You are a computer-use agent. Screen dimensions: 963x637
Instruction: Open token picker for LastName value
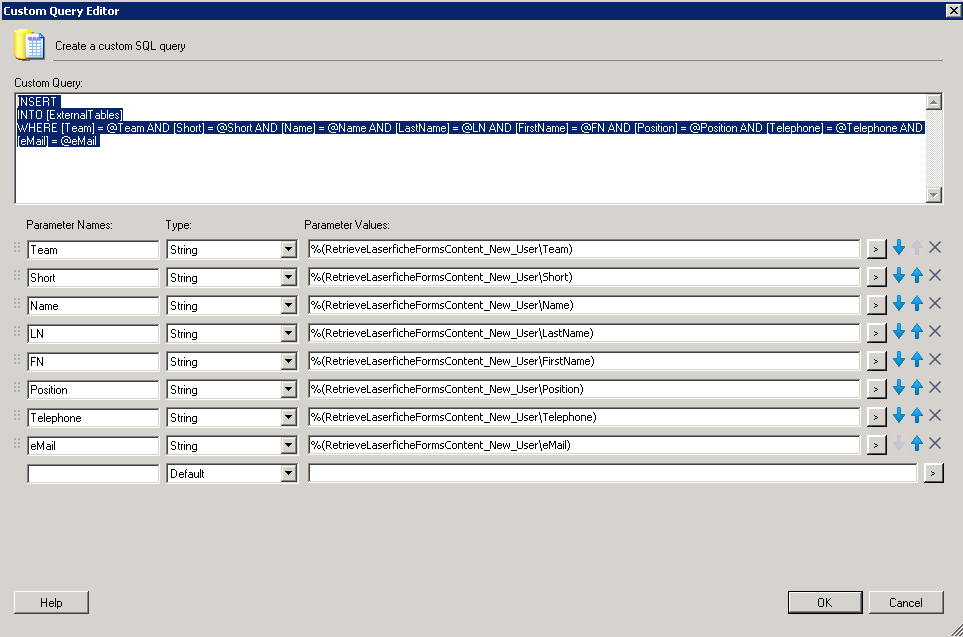pos(876,333)
